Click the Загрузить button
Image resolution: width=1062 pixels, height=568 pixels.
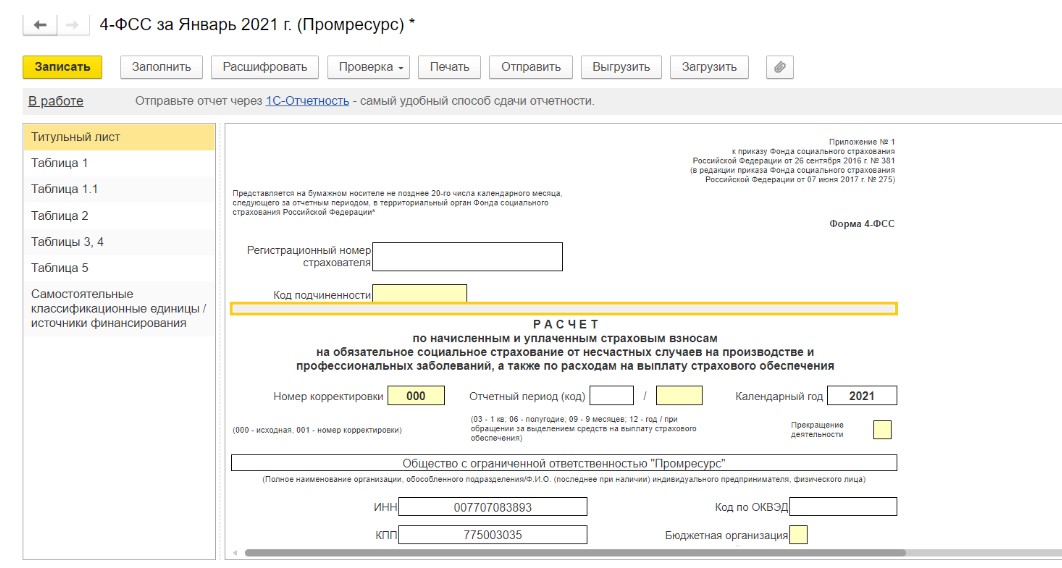pos(709,67)
